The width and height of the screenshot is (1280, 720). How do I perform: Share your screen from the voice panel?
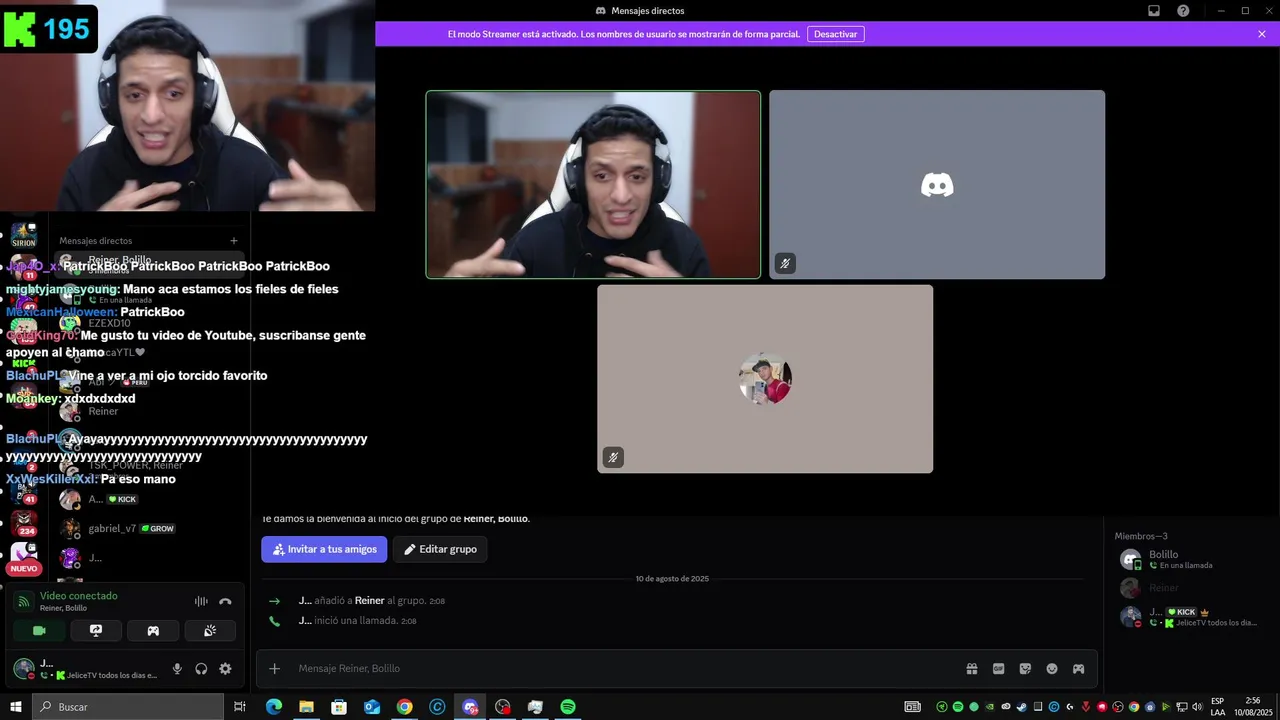click(x=96, y=631)
